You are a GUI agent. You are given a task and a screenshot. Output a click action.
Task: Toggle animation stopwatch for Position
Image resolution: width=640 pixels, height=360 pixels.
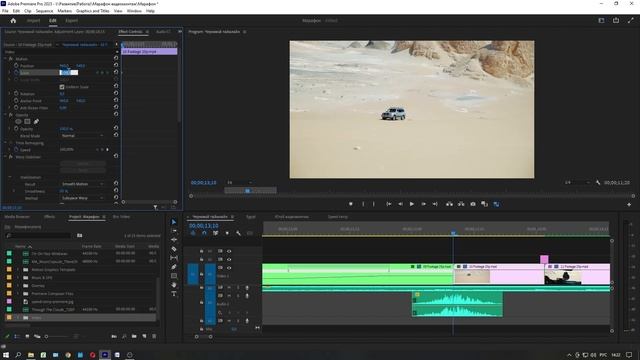[x=16, y=65]
